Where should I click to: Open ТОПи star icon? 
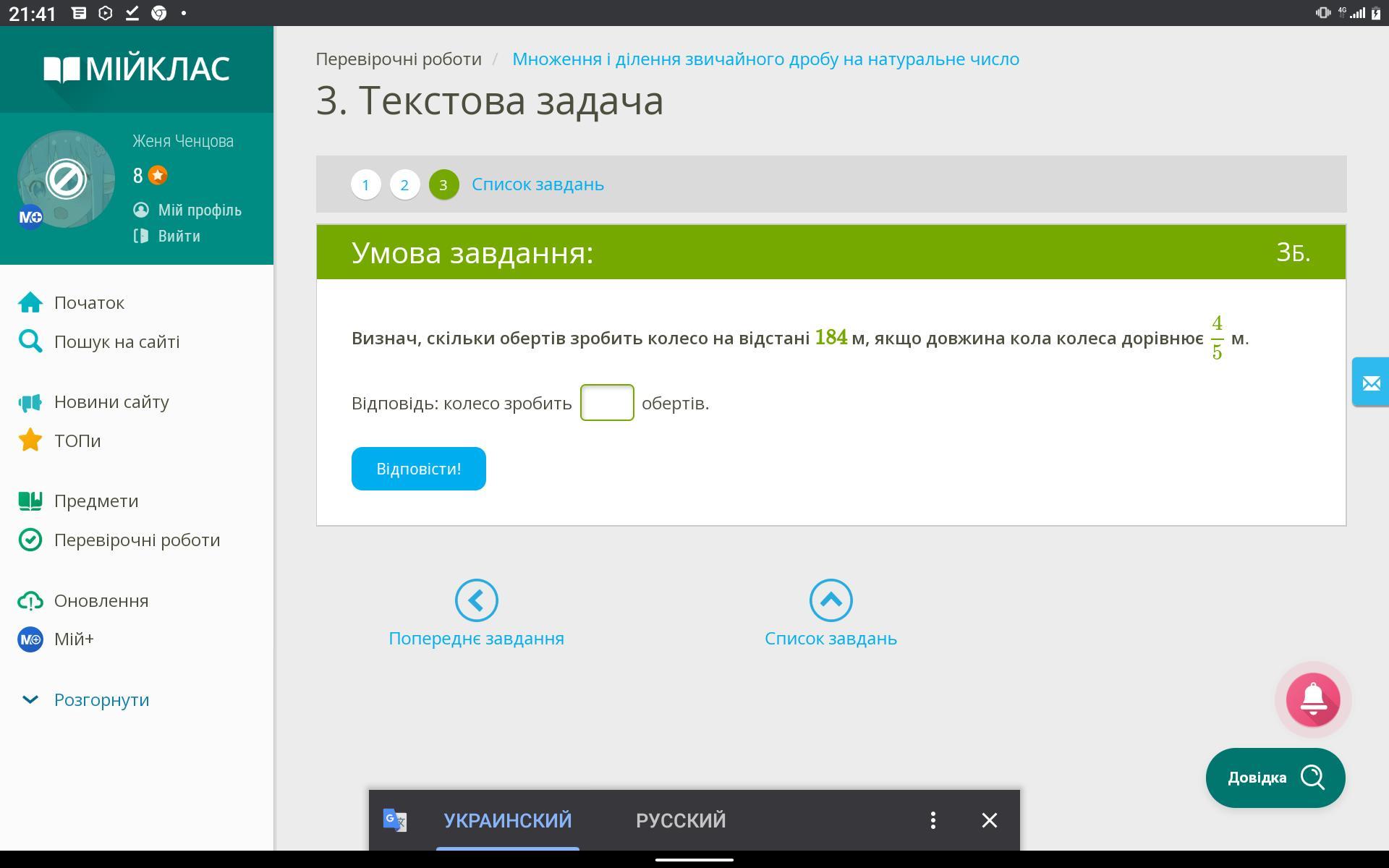click(30, 441)
